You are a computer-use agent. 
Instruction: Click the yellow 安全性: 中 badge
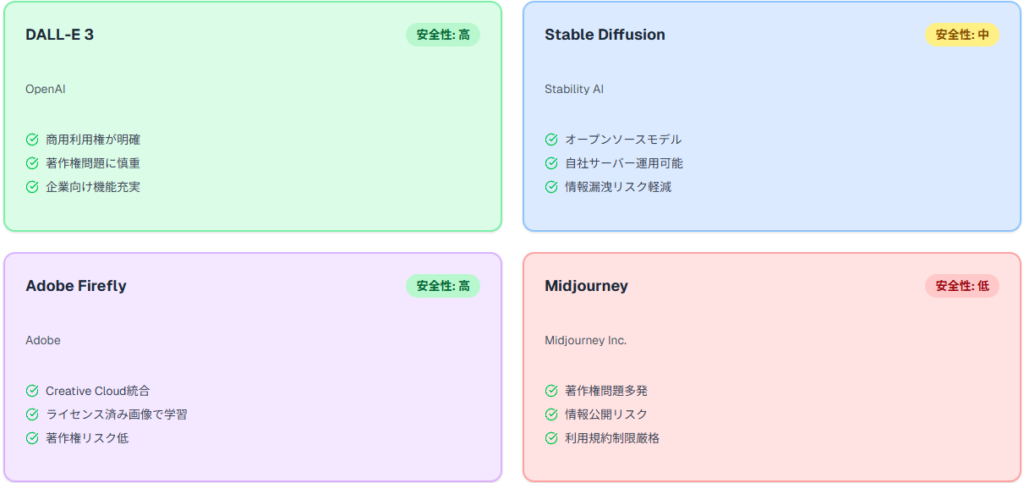[961, 35]
